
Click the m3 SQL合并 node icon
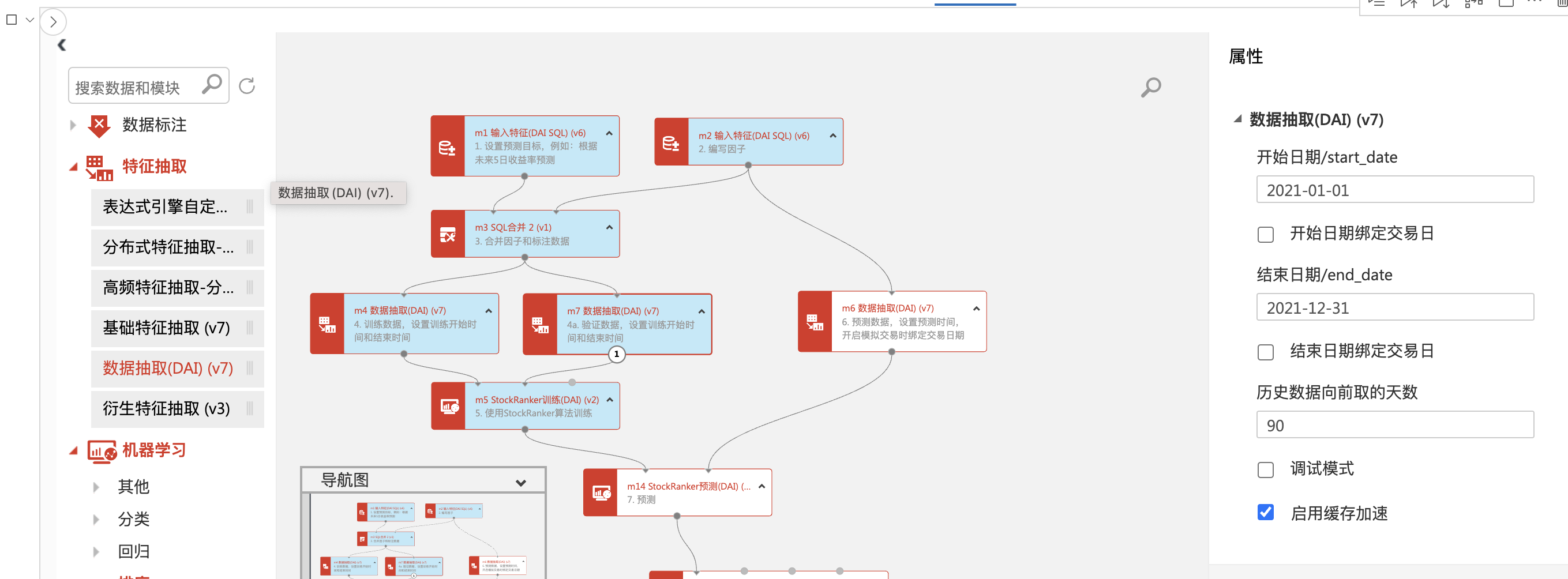click(x=448, y=235)
